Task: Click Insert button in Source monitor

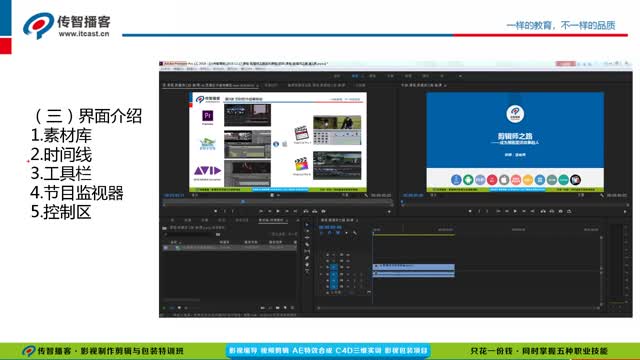Action: [306, 211]
